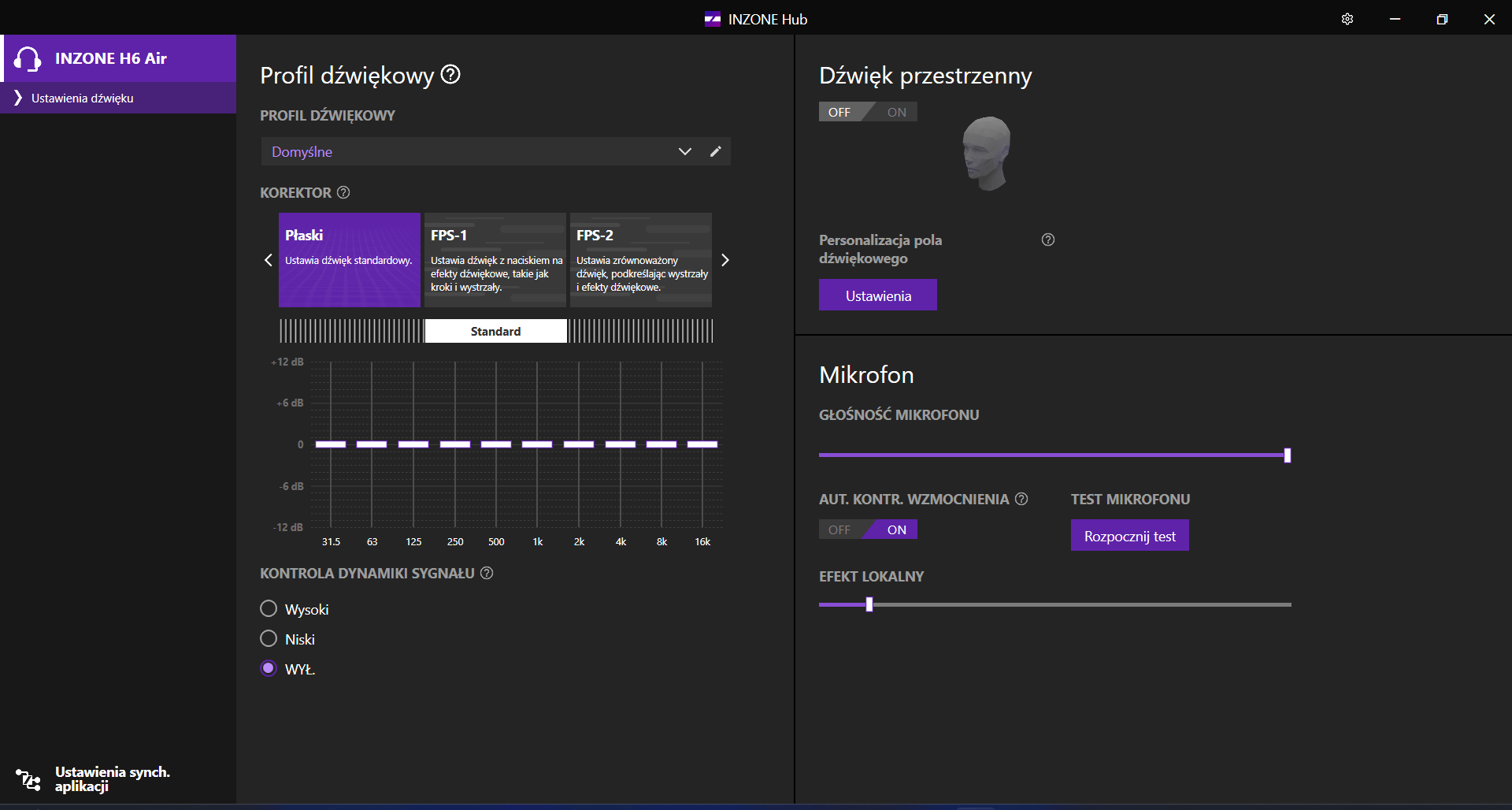Open Ustawienia dźwięku in the sidebar
This screenshot has width=1512, height=810.
(118, 98)
